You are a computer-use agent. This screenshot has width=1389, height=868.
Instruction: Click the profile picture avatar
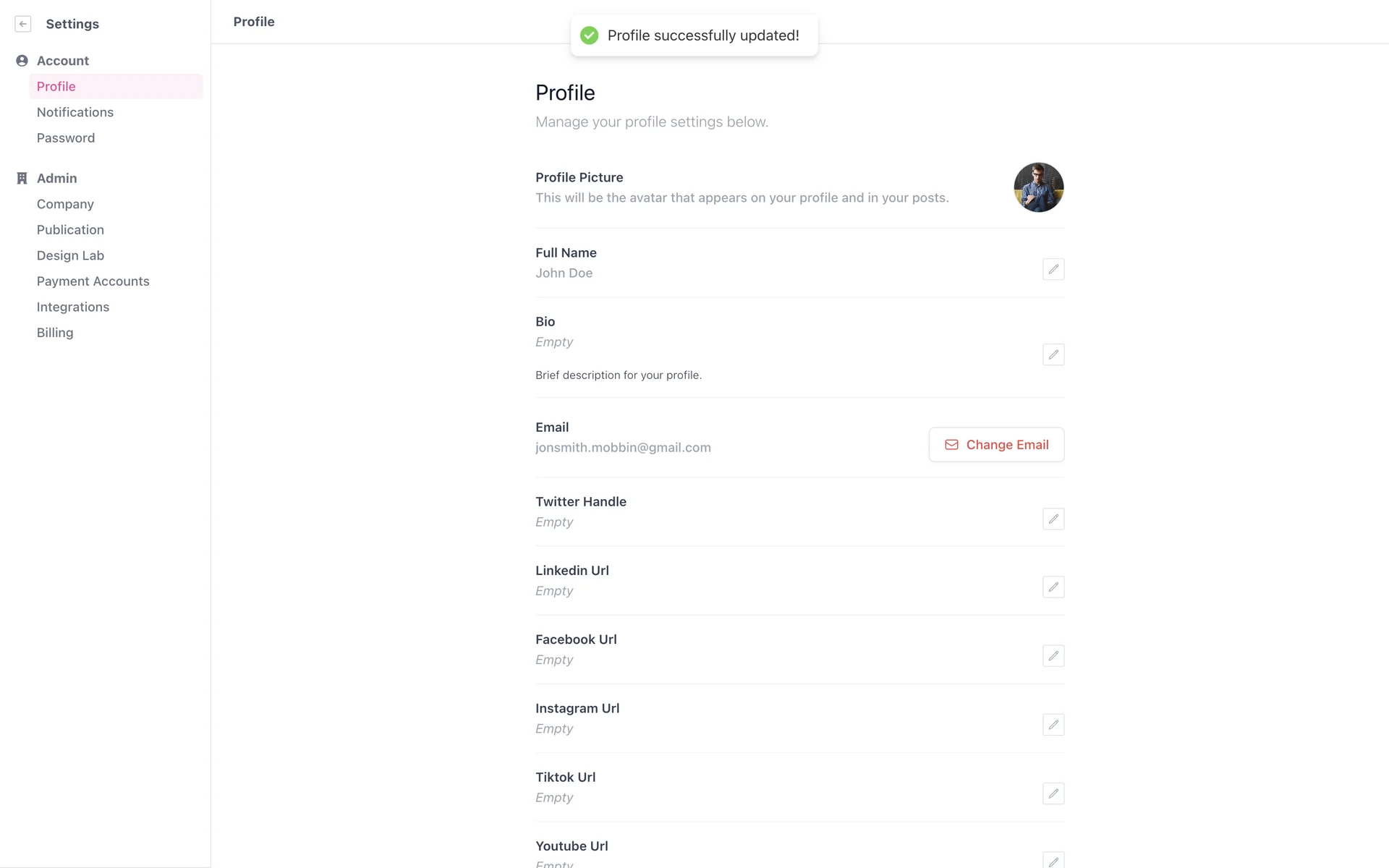(x=1038, y=187)
